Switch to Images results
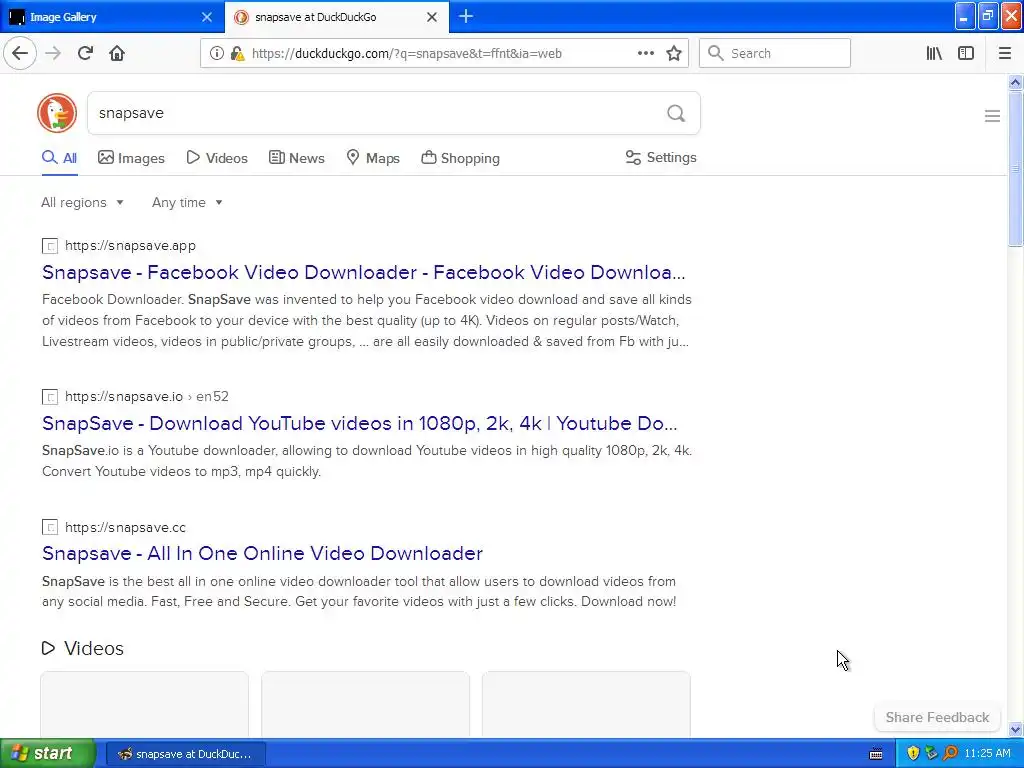Image resolution: width=1024 pixels, height=768 pixels. point(131,158)
